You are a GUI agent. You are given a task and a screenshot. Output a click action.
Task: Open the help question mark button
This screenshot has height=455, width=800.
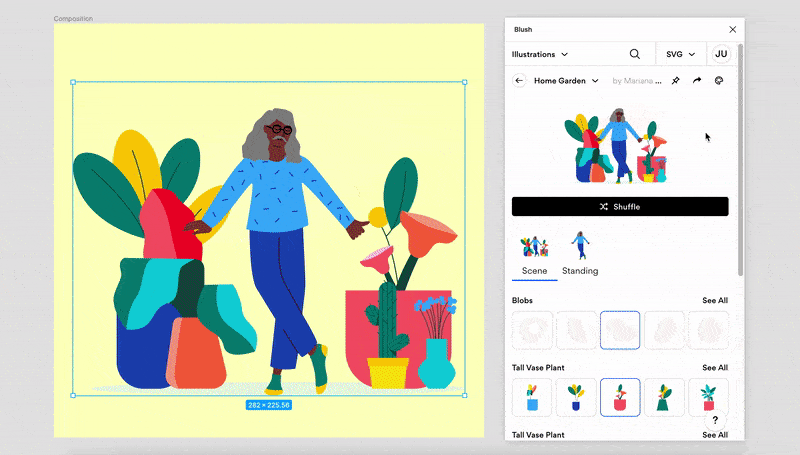(715, 420)
